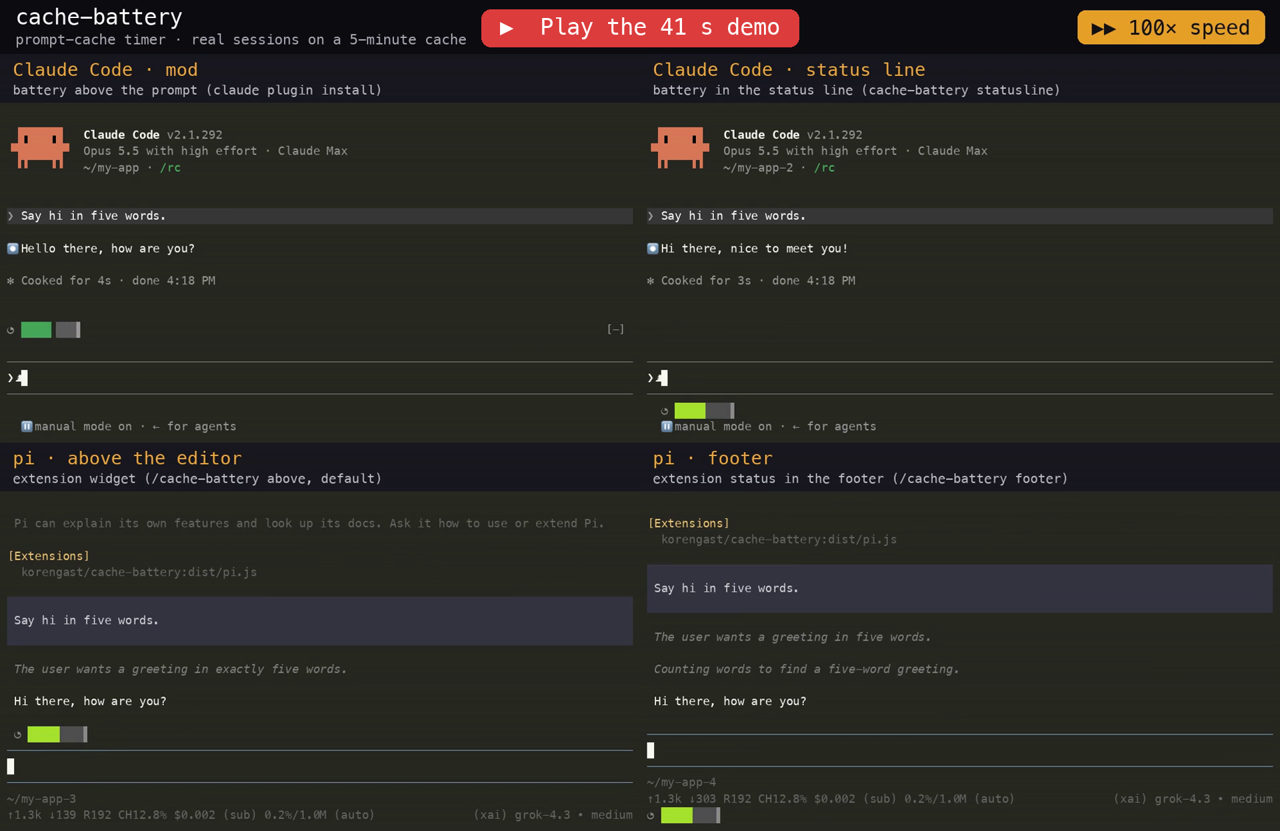Click the response bullet before "Hello there, how are you?"
The image size is (1280, 831).
13,249
